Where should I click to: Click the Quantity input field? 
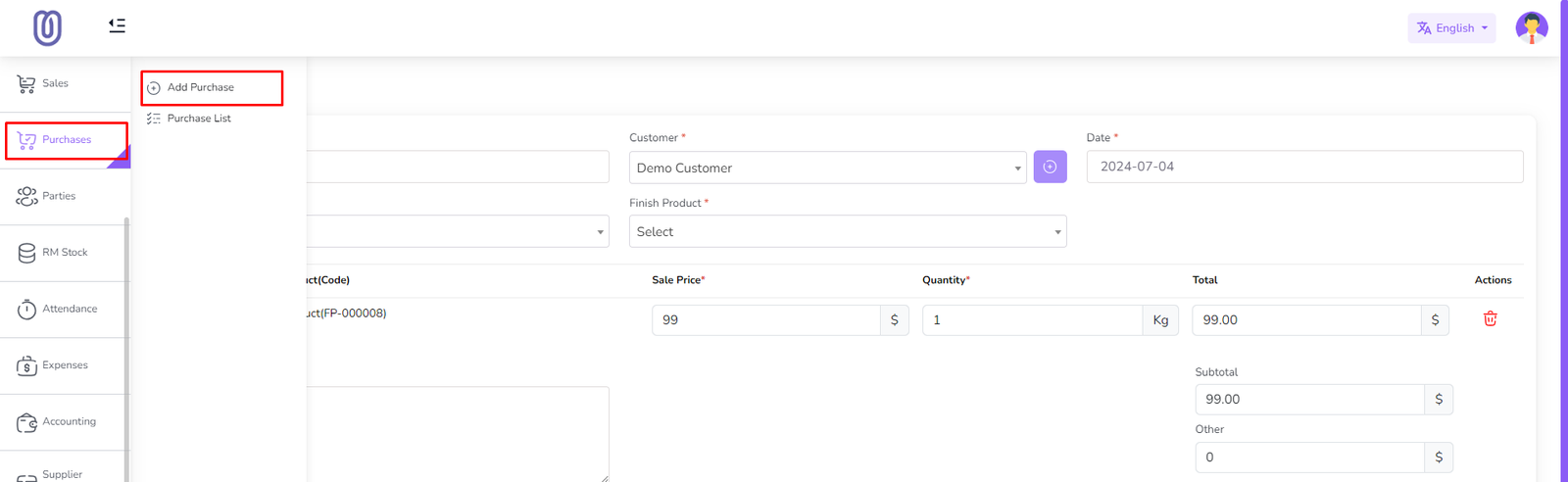pyautogui.click(x=1031, y=320)
